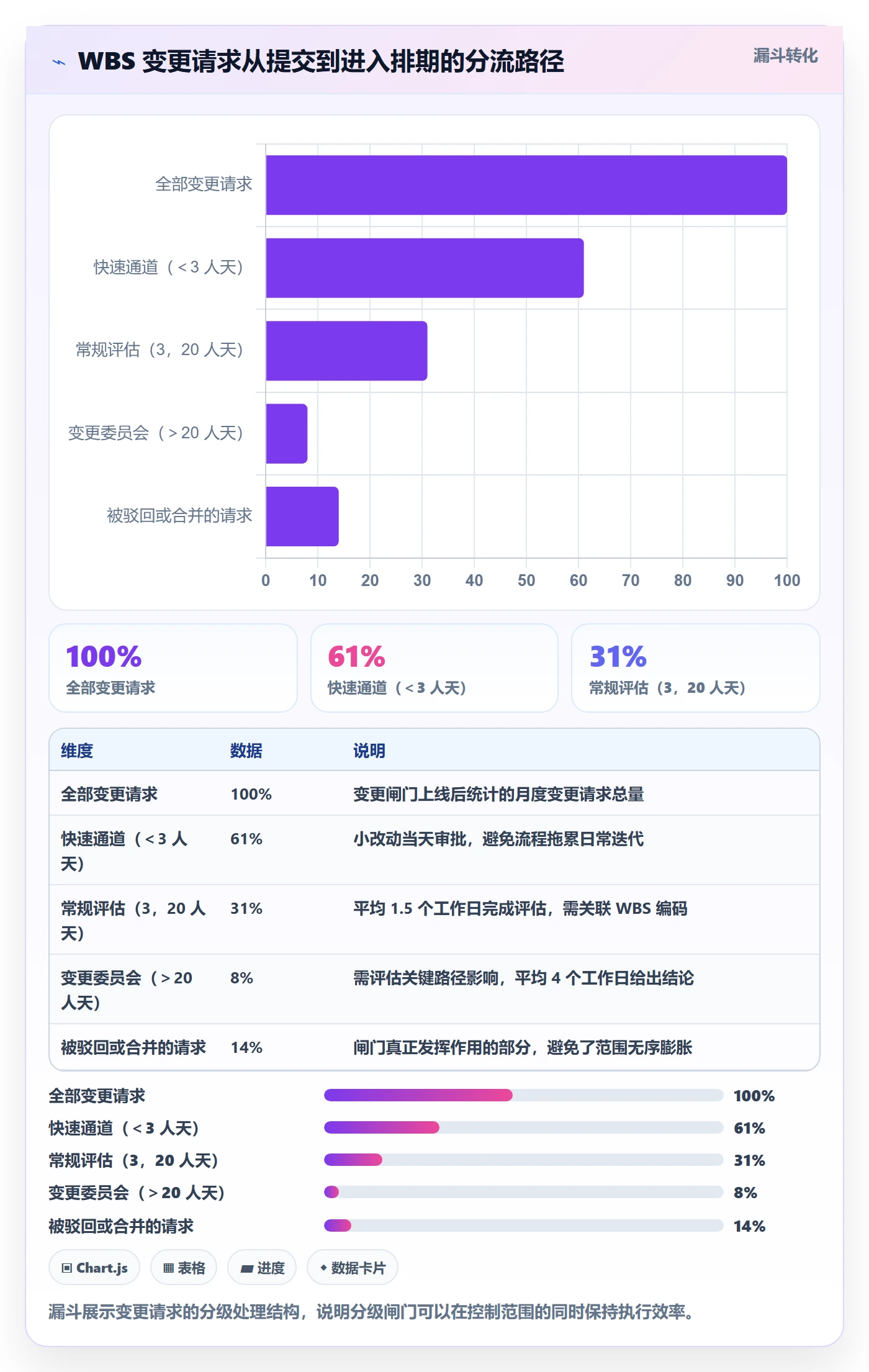The width and height of the screenshot is (869, 1372).
Task: Open the 61% 快速通道 data card
Action: [434, 668]
